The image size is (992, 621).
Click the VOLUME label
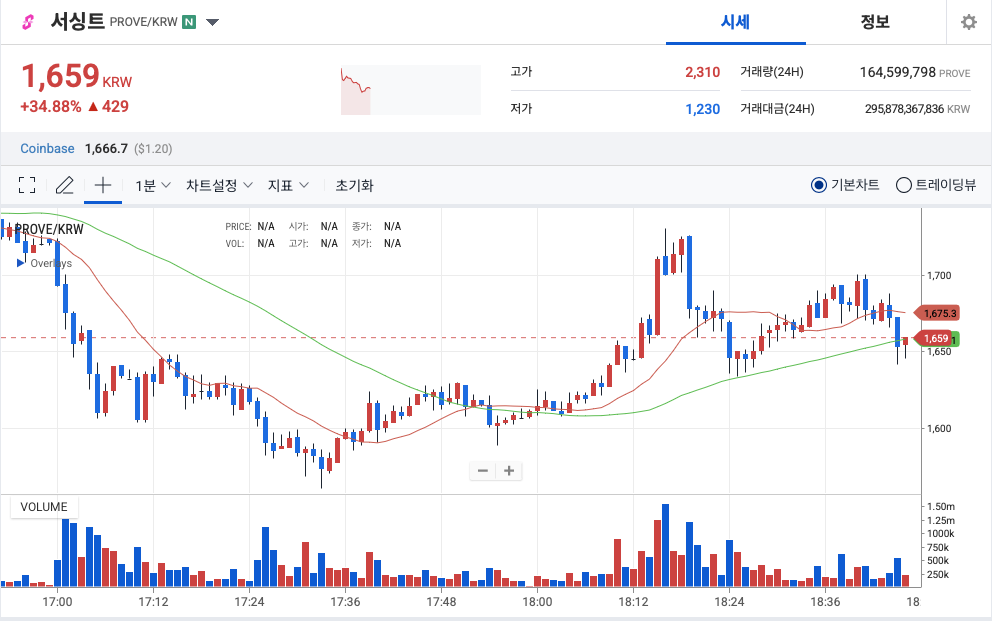coord(44,507)
